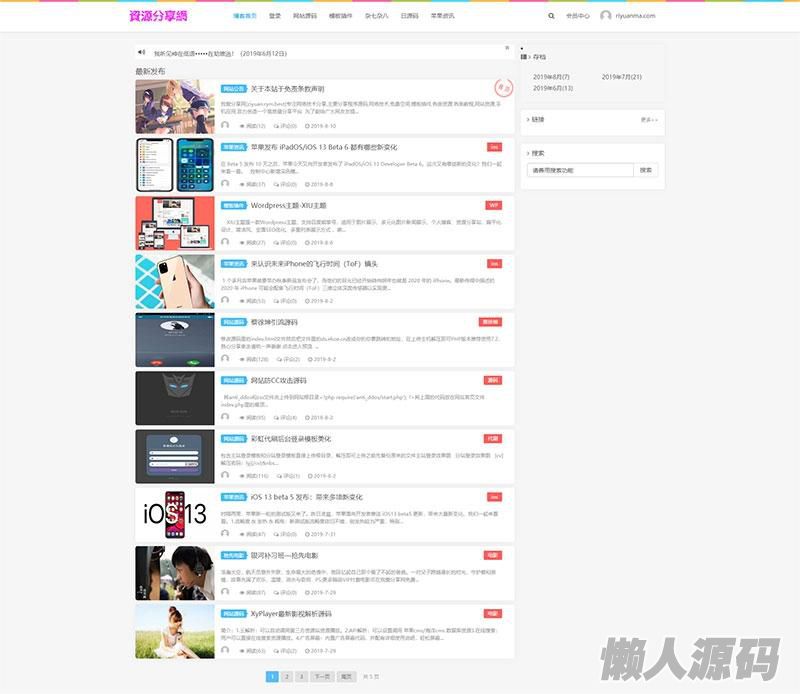Open post 银河补习班—抢先电影
Viewport: 800px width, 694px height.
pyautogui.click(x=284, y=555)
